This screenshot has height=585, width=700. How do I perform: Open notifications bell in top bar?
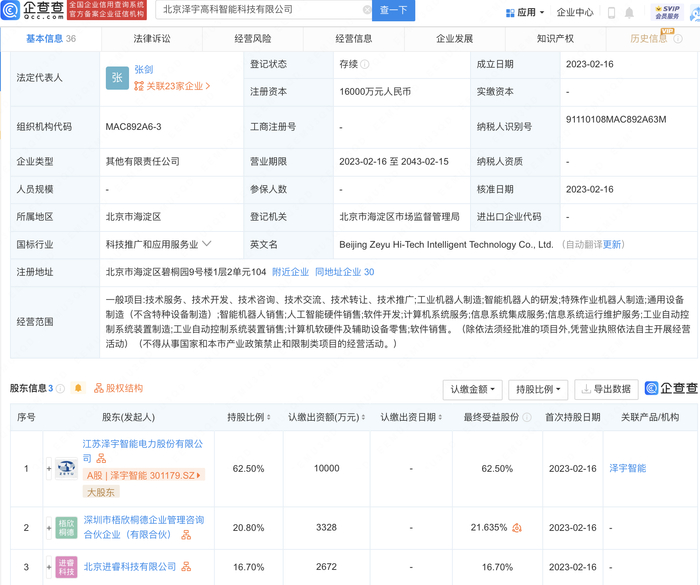click(629, 13)
